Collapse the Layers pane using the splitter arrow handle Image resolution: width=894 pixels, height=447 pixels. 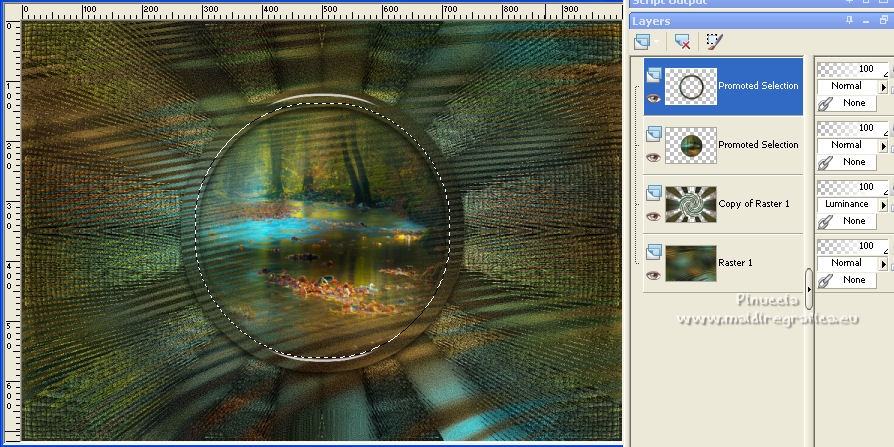808,289
